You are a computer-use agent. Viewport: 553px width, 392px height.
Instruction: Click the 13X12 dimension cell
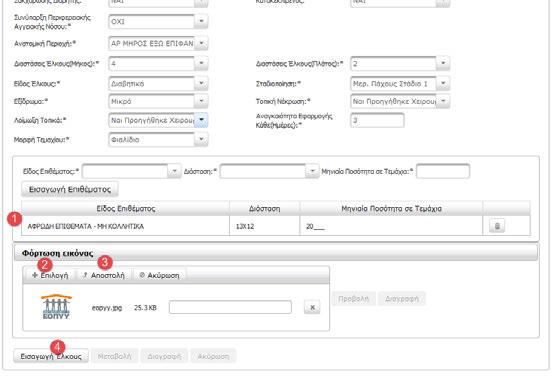pos(265,226)
